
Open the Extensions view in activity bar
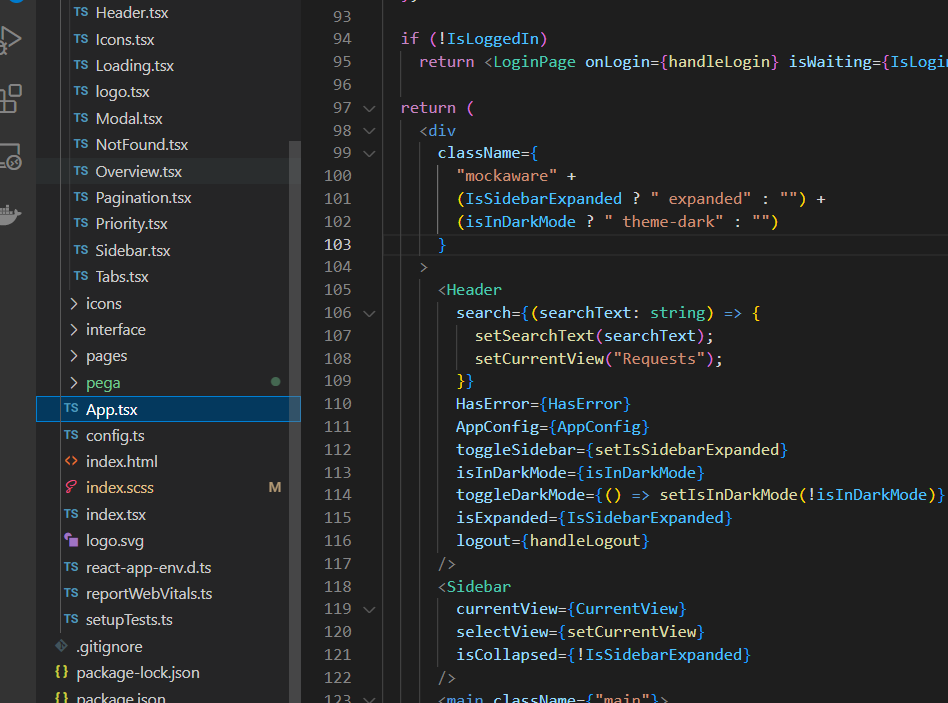[x=10, y=98]
